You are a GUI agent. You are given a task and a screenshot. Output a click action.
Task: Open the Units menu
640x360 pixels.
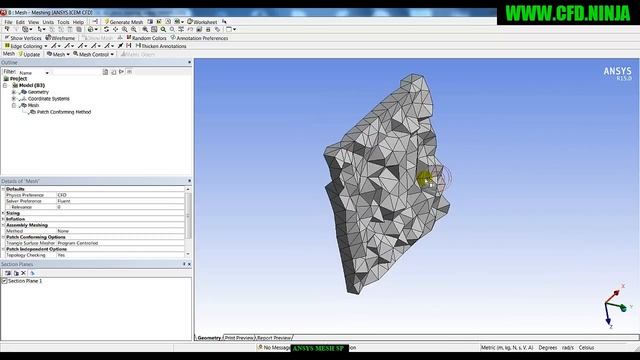click(x=48, y=22)
